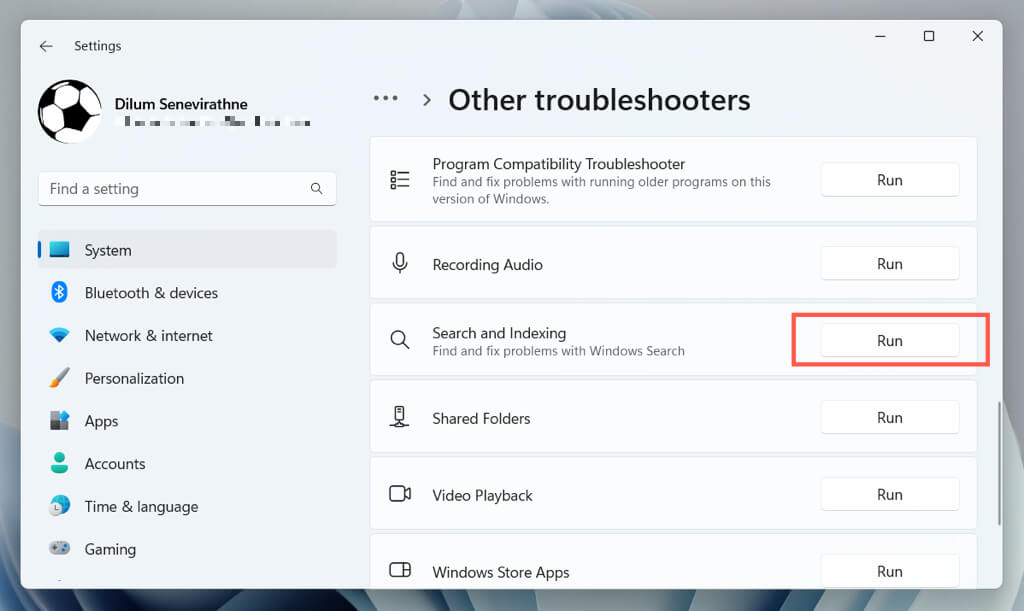Click the Apps icon in sidebar
This screenshot has width=1024, height=611.
click(59, 420)
